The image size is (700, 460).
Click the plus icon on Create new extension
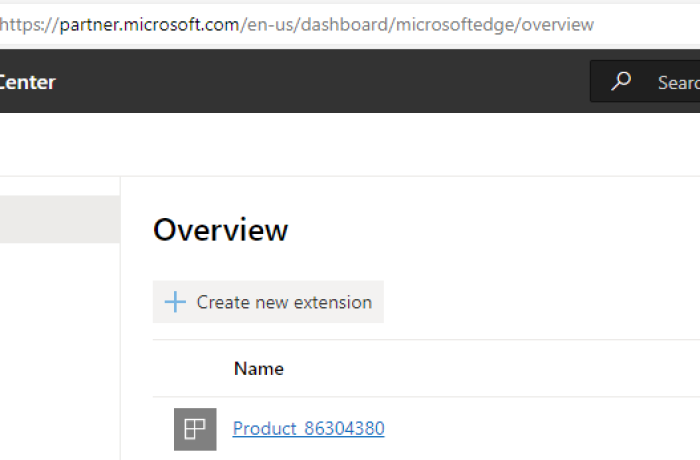pos(175,302)
